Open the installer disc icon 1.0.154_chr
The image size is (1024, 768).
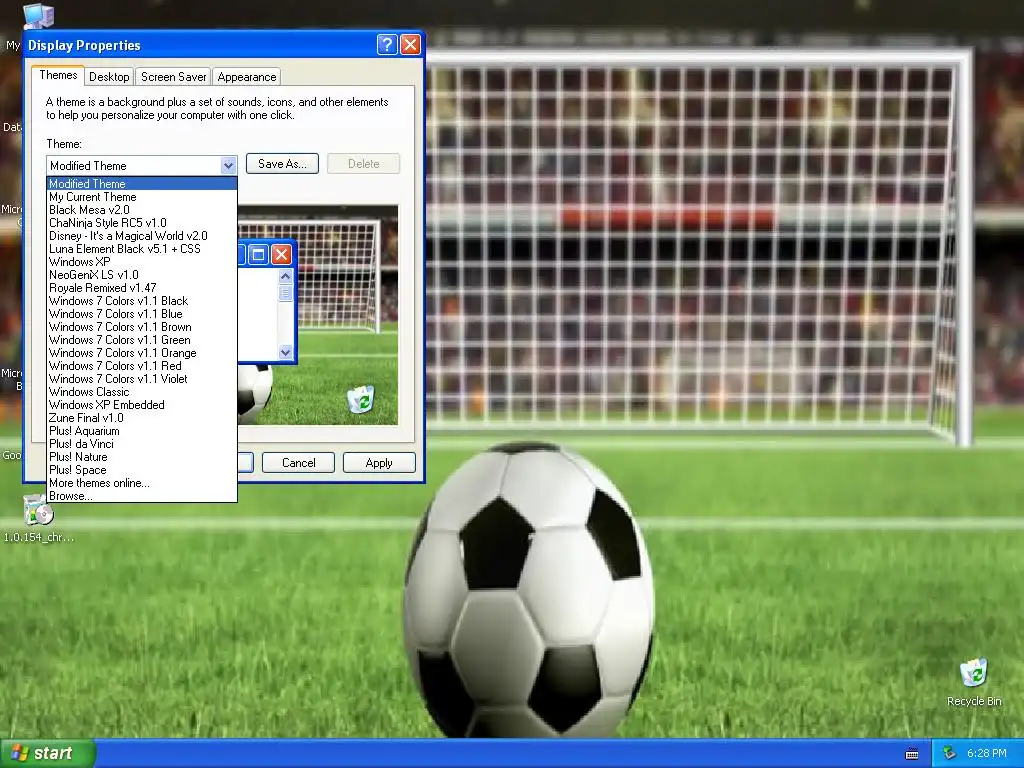click(39, 519)
